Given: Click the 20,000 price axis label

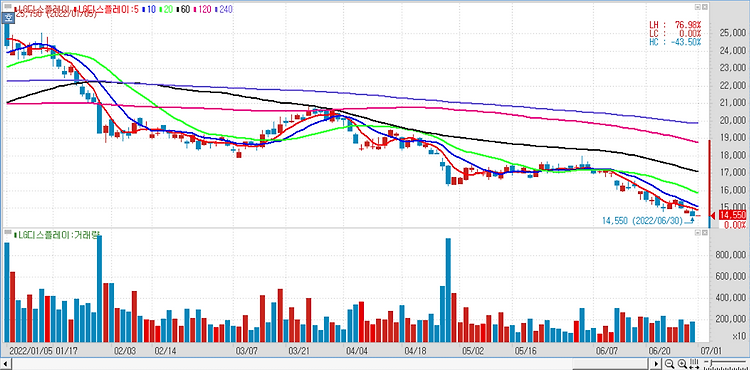Looking at the screenshot, I should [732, 120].
